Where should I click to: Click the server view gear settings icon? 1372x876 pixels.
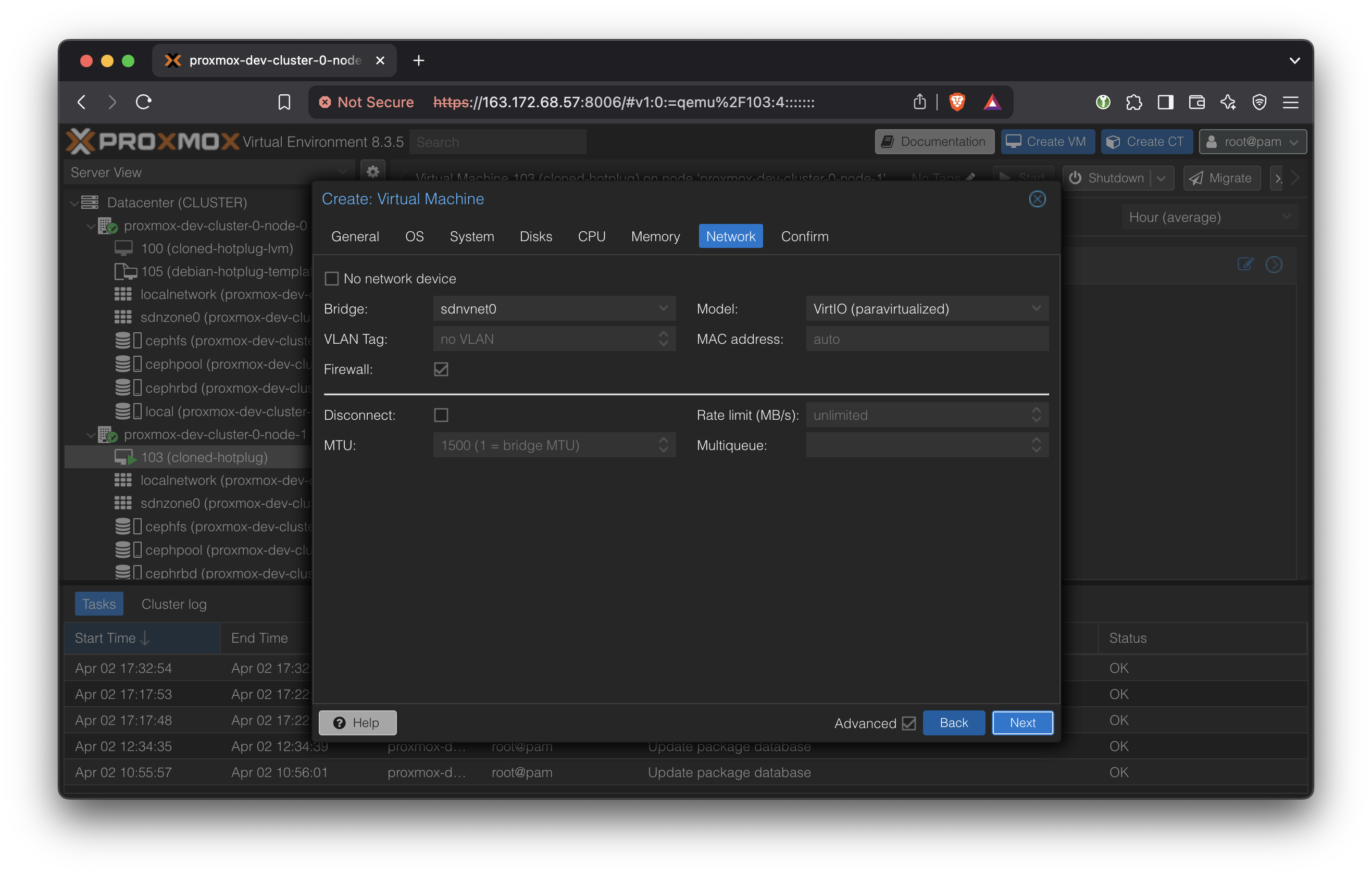[372, 171]
